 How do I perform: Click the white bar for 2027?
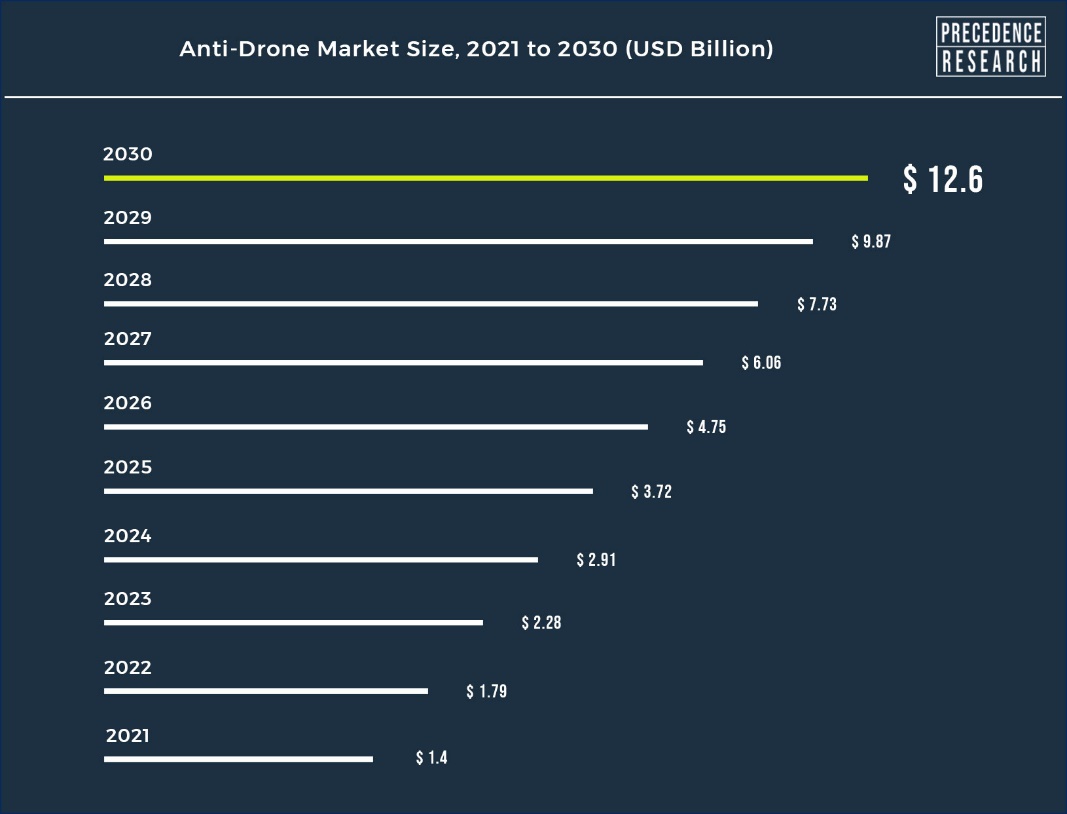tap(403, 362)
